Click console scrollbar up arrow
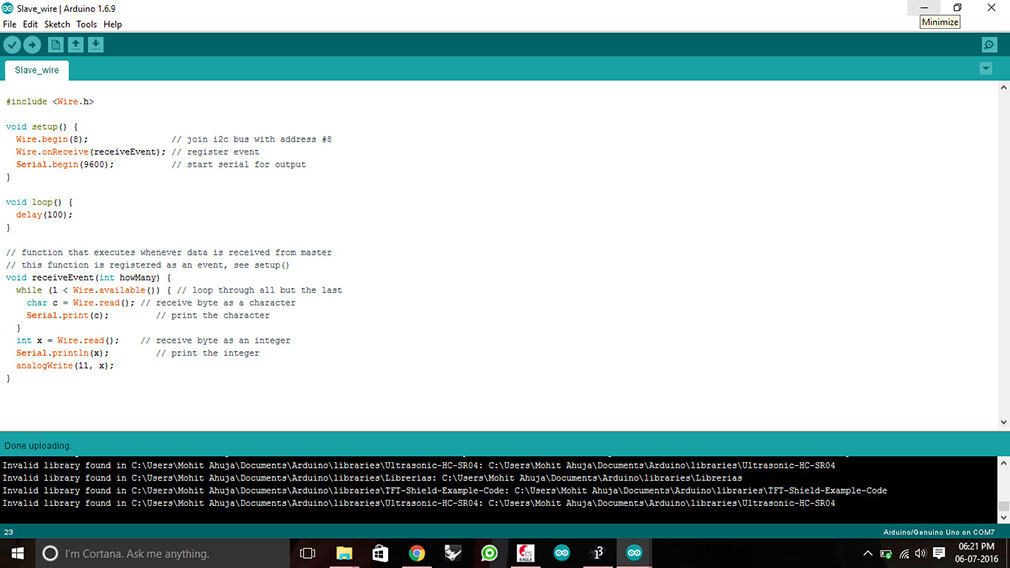 point(1004,463)
